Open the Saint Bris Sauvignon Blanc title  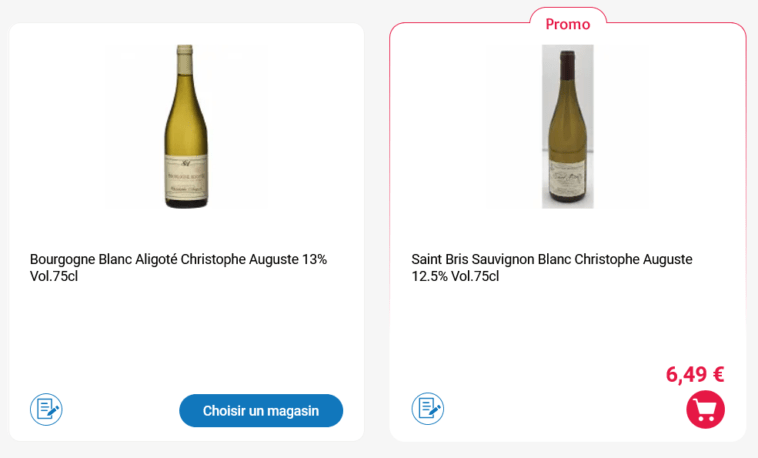point(552,267)
